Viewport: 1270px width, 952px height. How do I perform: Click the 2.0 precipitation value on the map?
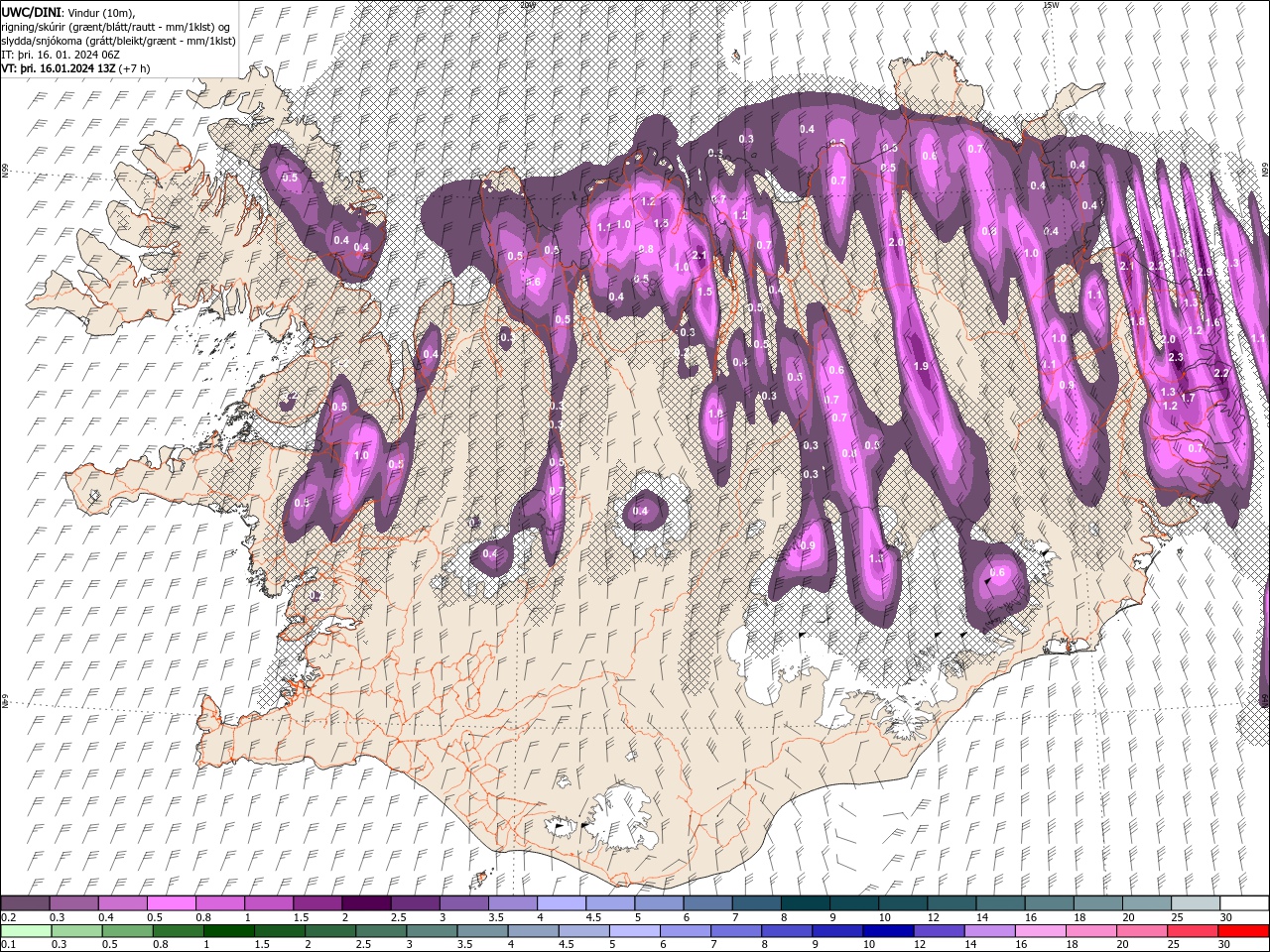point(896,243)
